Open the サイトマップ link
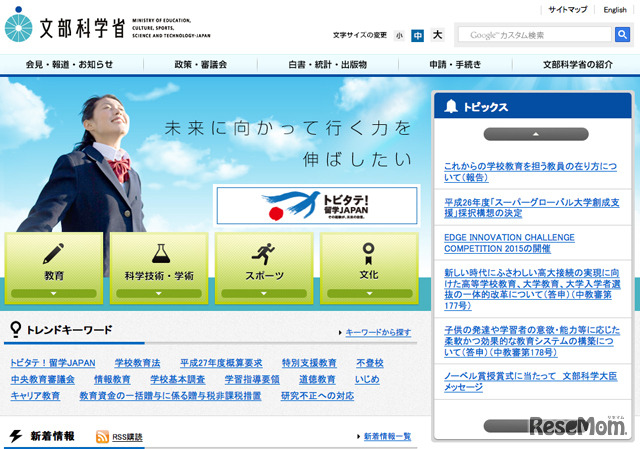Image resolution: width=640 pixels, height=449 pixels. click(567, 9)
